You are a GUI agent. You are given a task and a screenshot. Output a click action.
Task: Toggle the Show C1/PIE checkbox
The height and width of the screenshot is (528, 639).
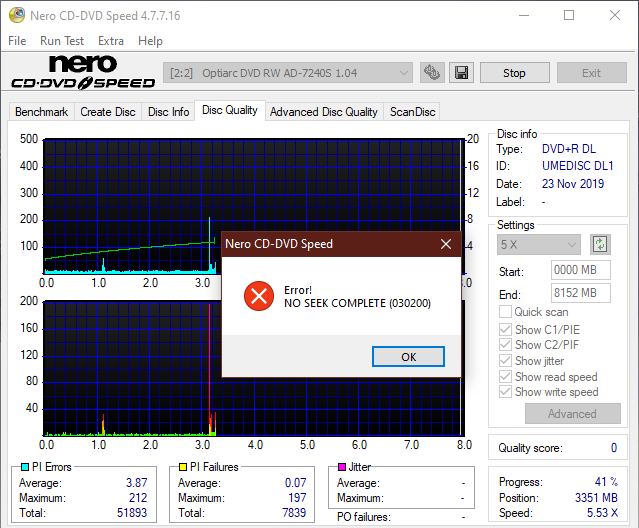[x=505, y=329]
